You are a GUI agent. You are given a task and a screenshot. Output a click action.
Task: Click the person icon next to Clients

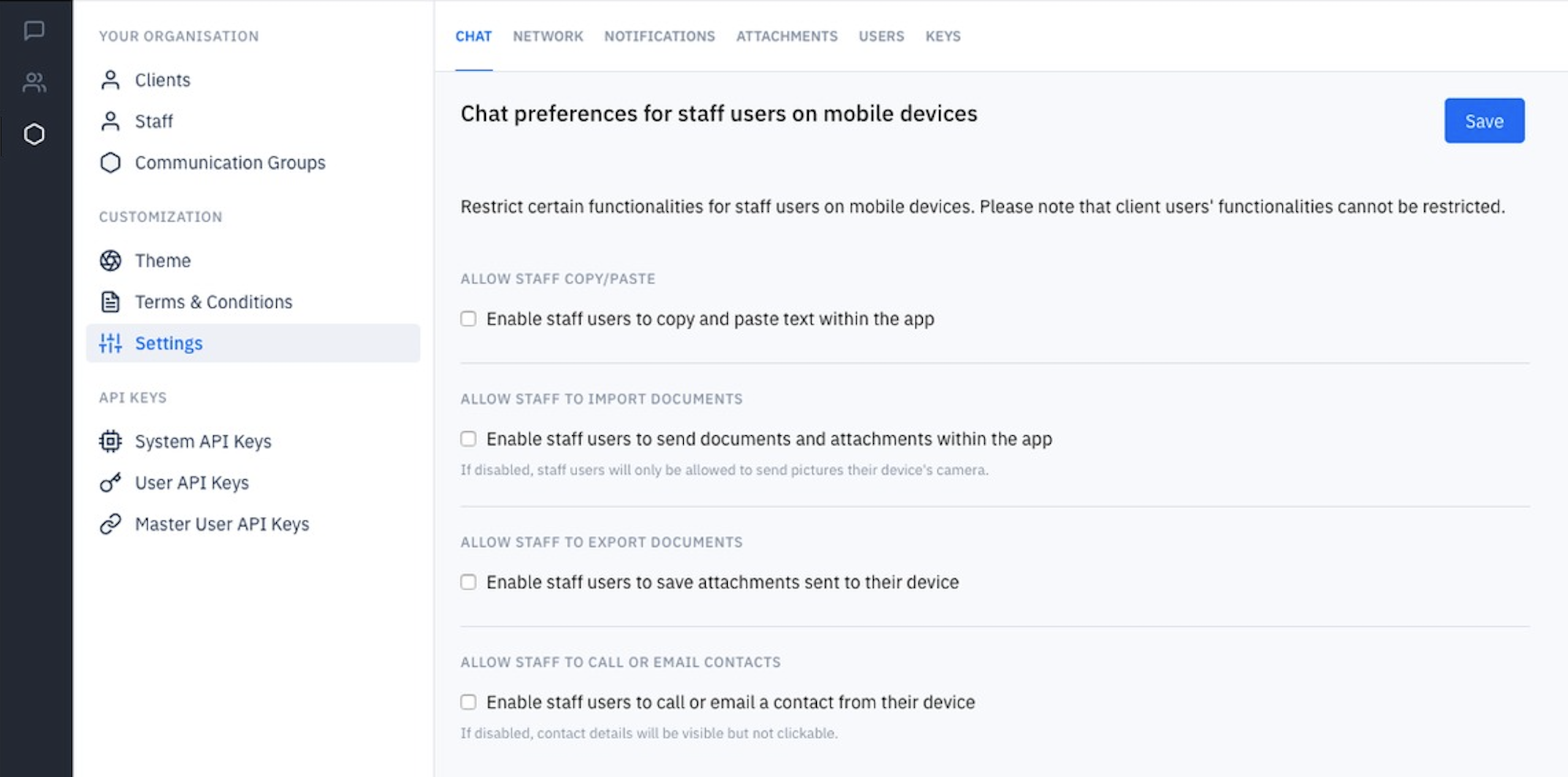[x=110, y=80]
